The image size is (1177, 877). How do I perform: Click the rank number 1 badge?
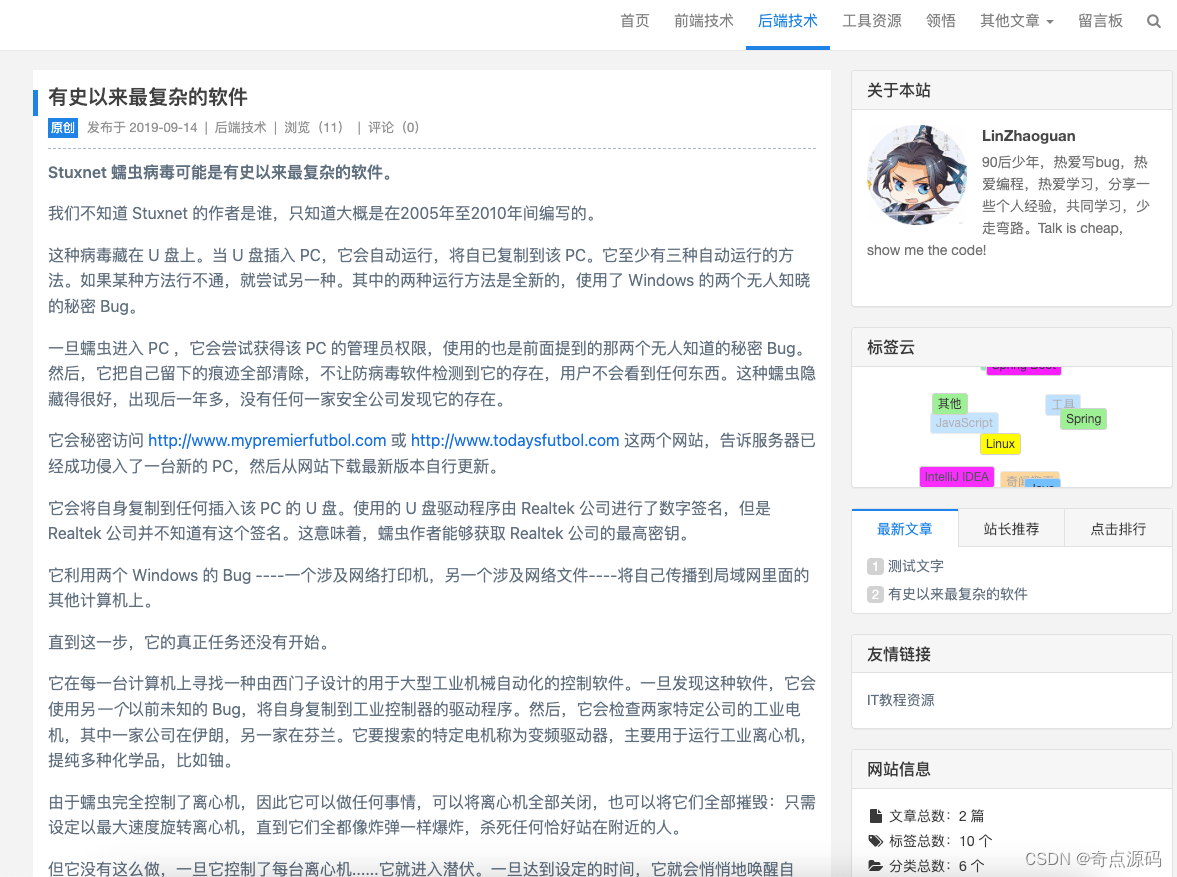pos(874,566)
